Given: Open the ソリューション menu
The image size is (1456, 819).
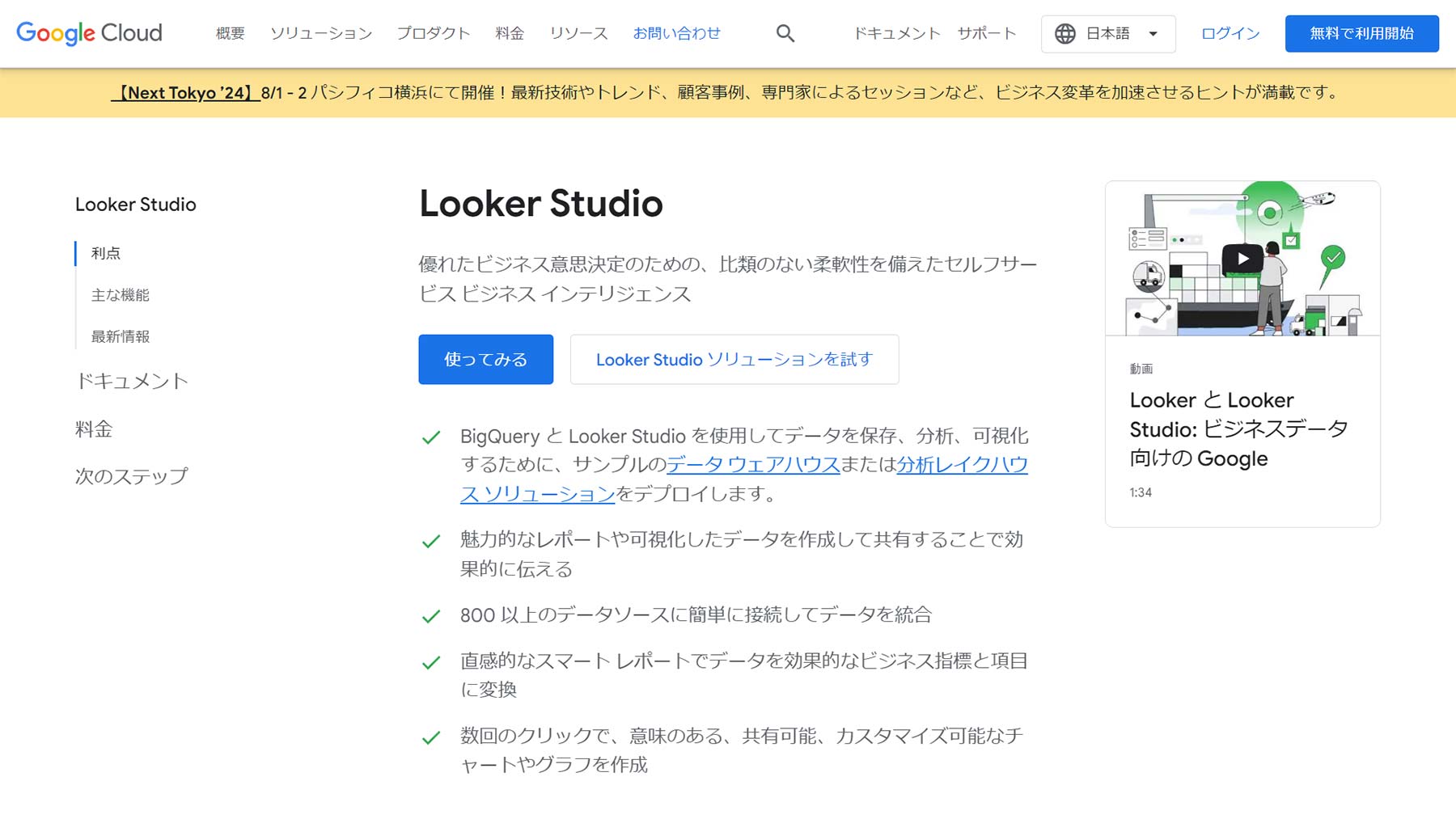Looking at the screenshot, I should (321, 33).
